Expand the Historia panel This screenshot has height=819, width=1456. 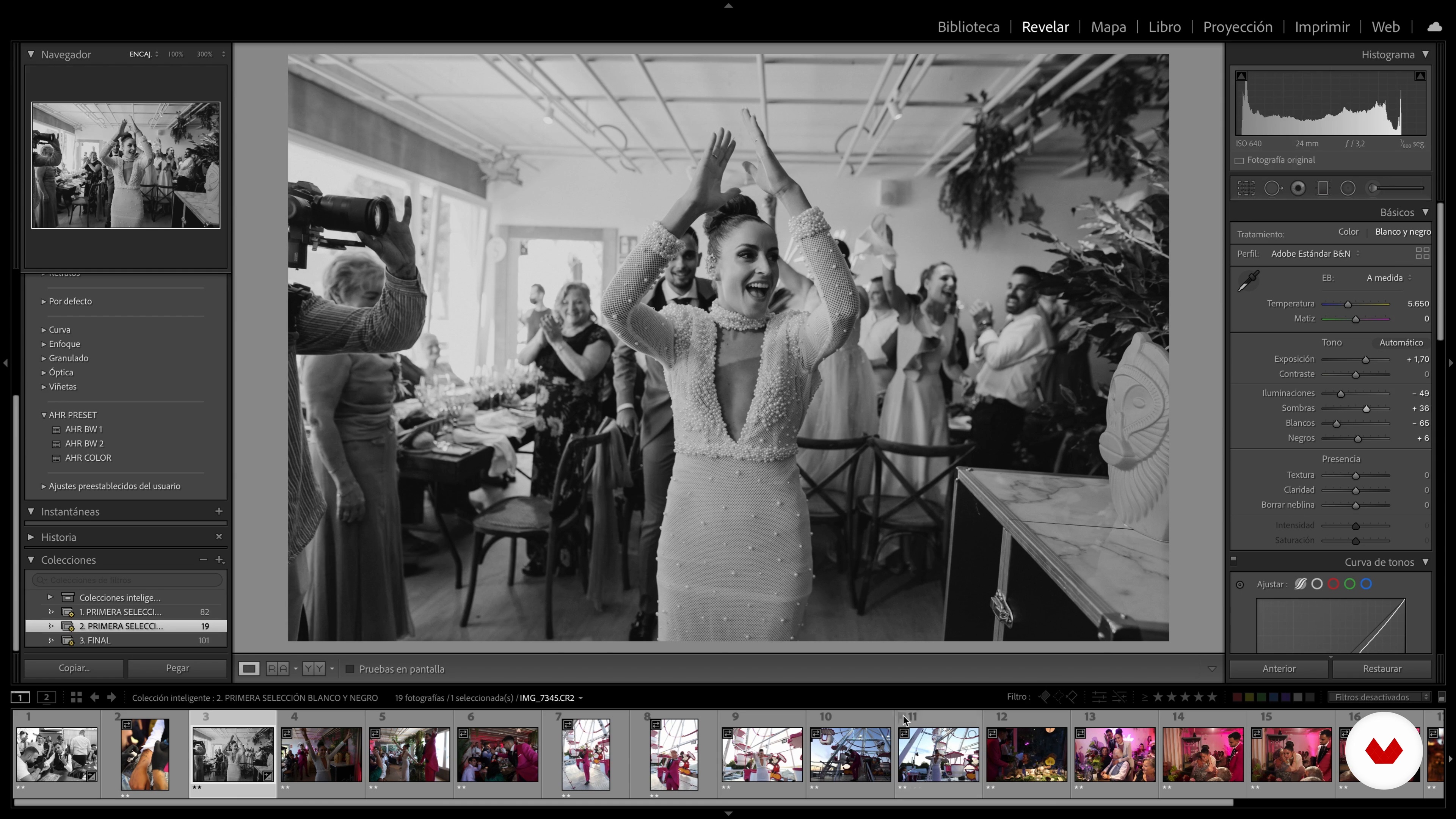[x=30, y=537]
